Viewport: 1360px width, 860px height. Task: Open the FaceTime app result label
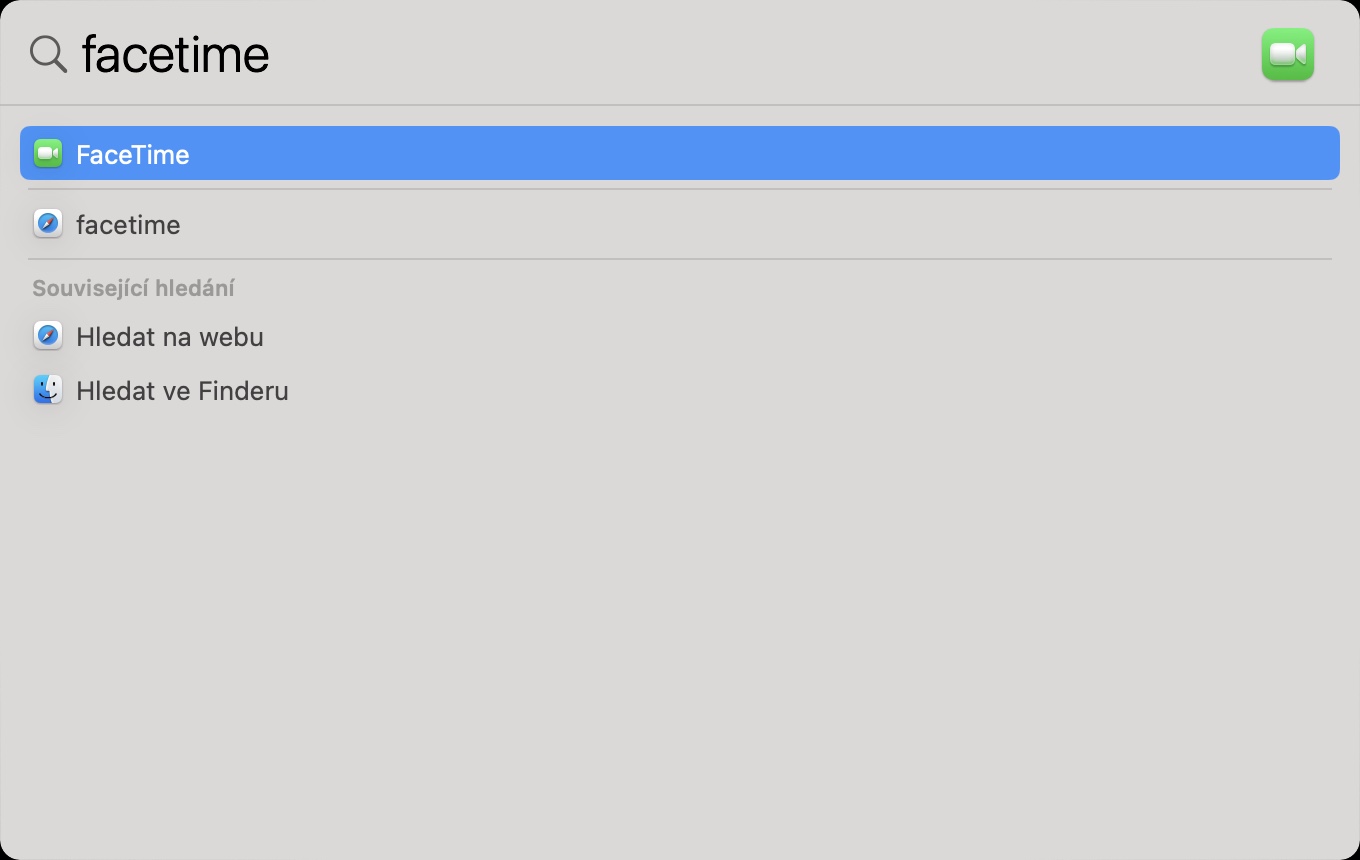[x=132, y=155]
